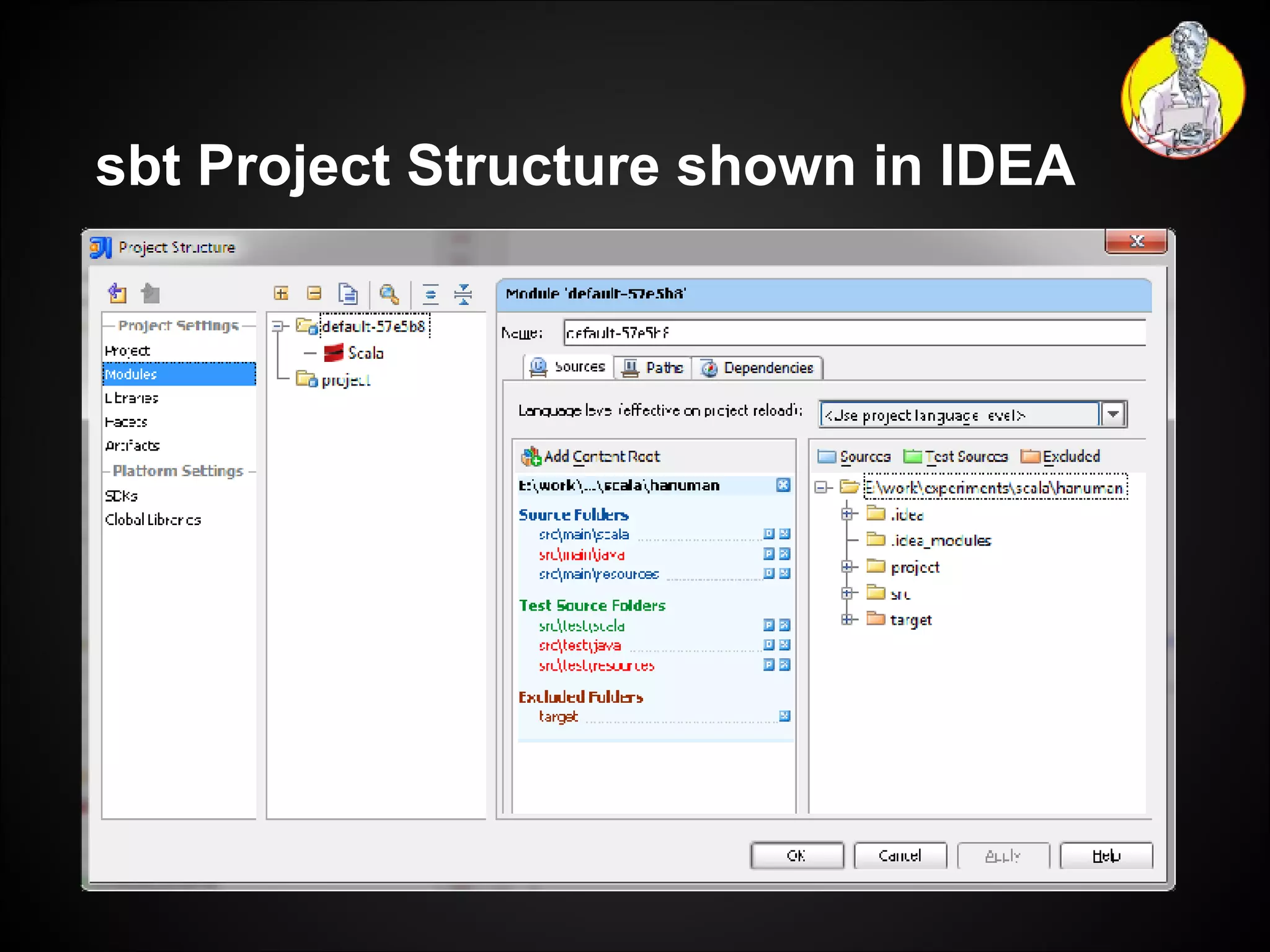
Task: Unmark src\main\scala source folder with X
Action: point(784,534)
